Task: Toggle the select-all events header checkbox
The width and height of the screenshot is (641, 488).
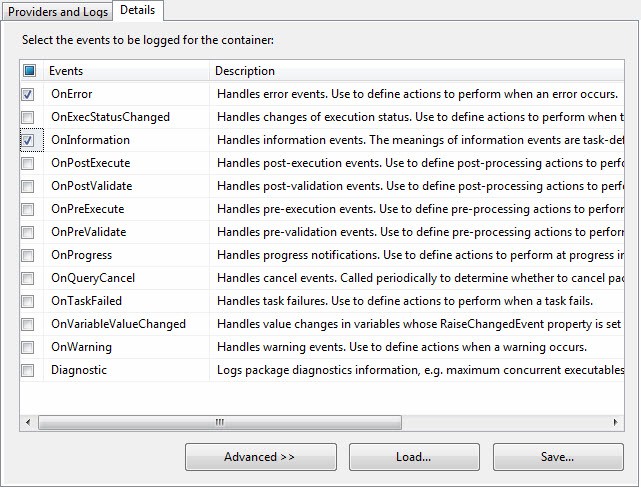Action: [29, 71]
